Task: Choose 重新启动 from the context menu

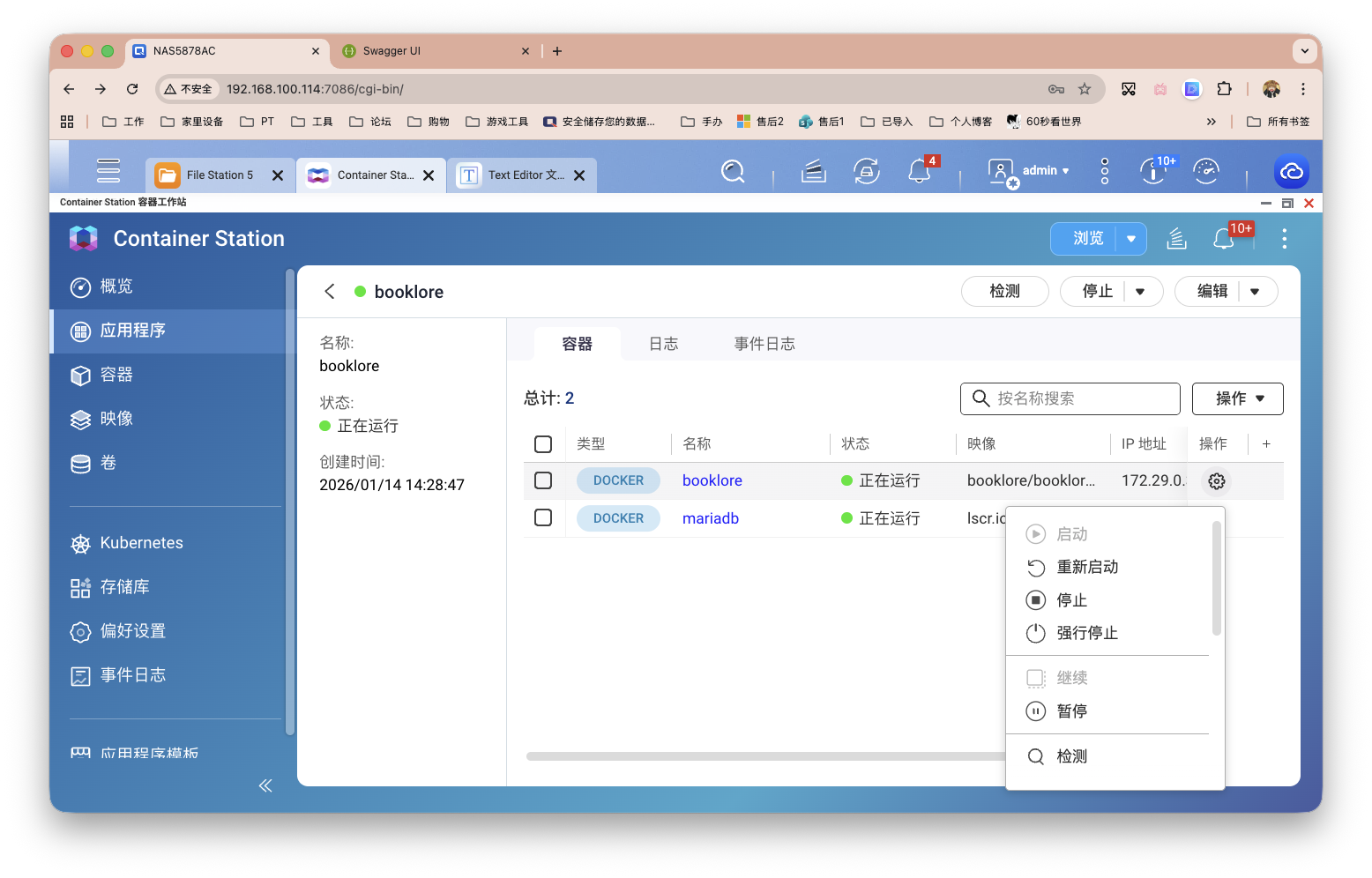Action: tap(1088, 567)
